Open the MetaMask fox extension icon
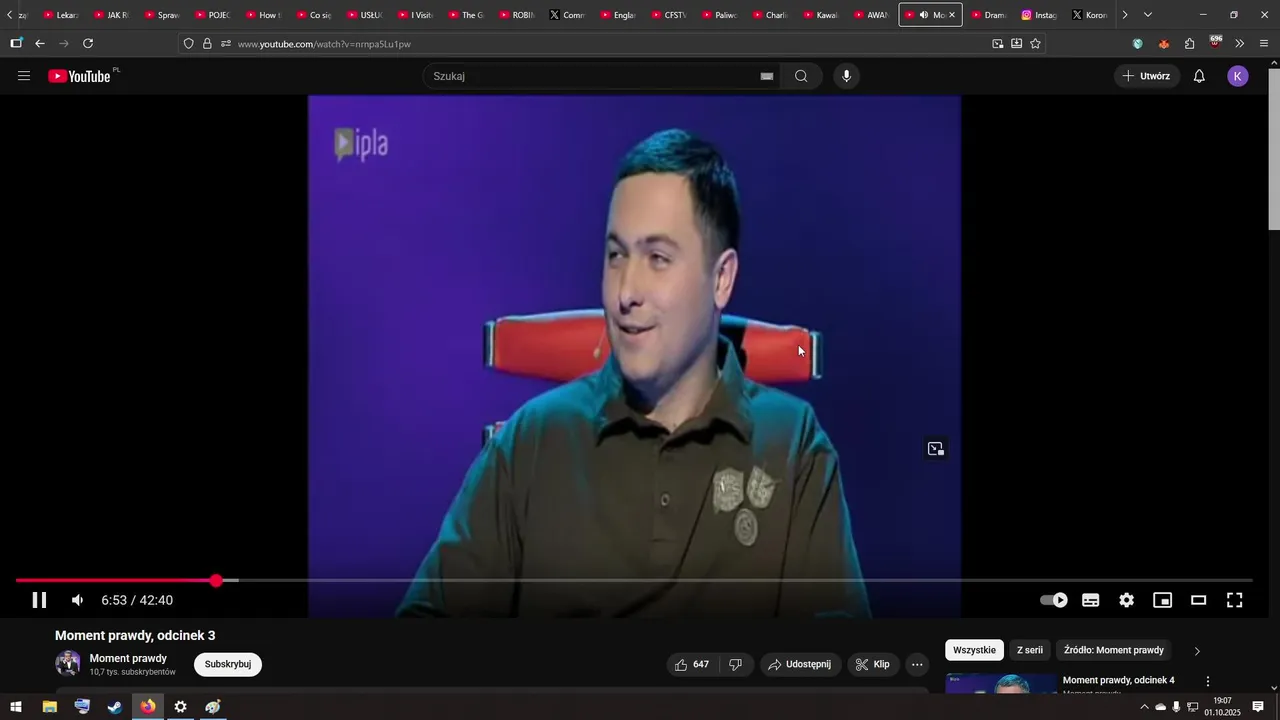This screenshot has width=1280, height=720. pyautogui.click(x=1163, y=44)
